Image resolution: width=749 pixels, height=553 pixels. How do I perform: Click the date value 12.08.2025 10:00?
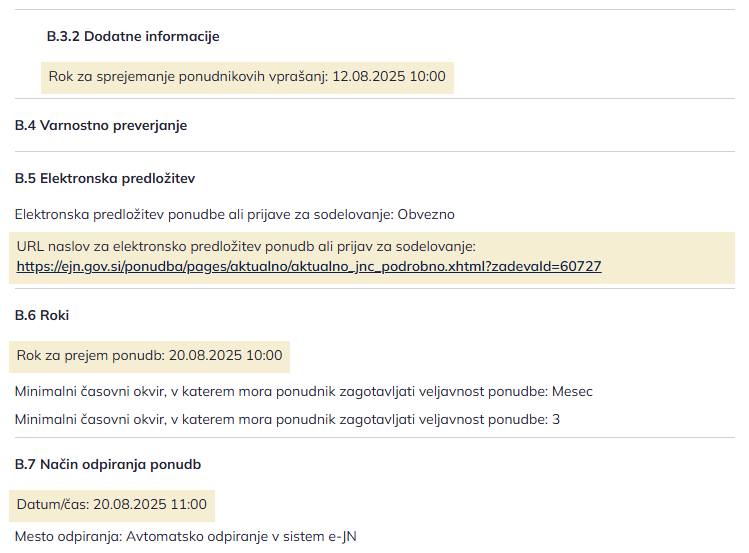click(389, 77)
